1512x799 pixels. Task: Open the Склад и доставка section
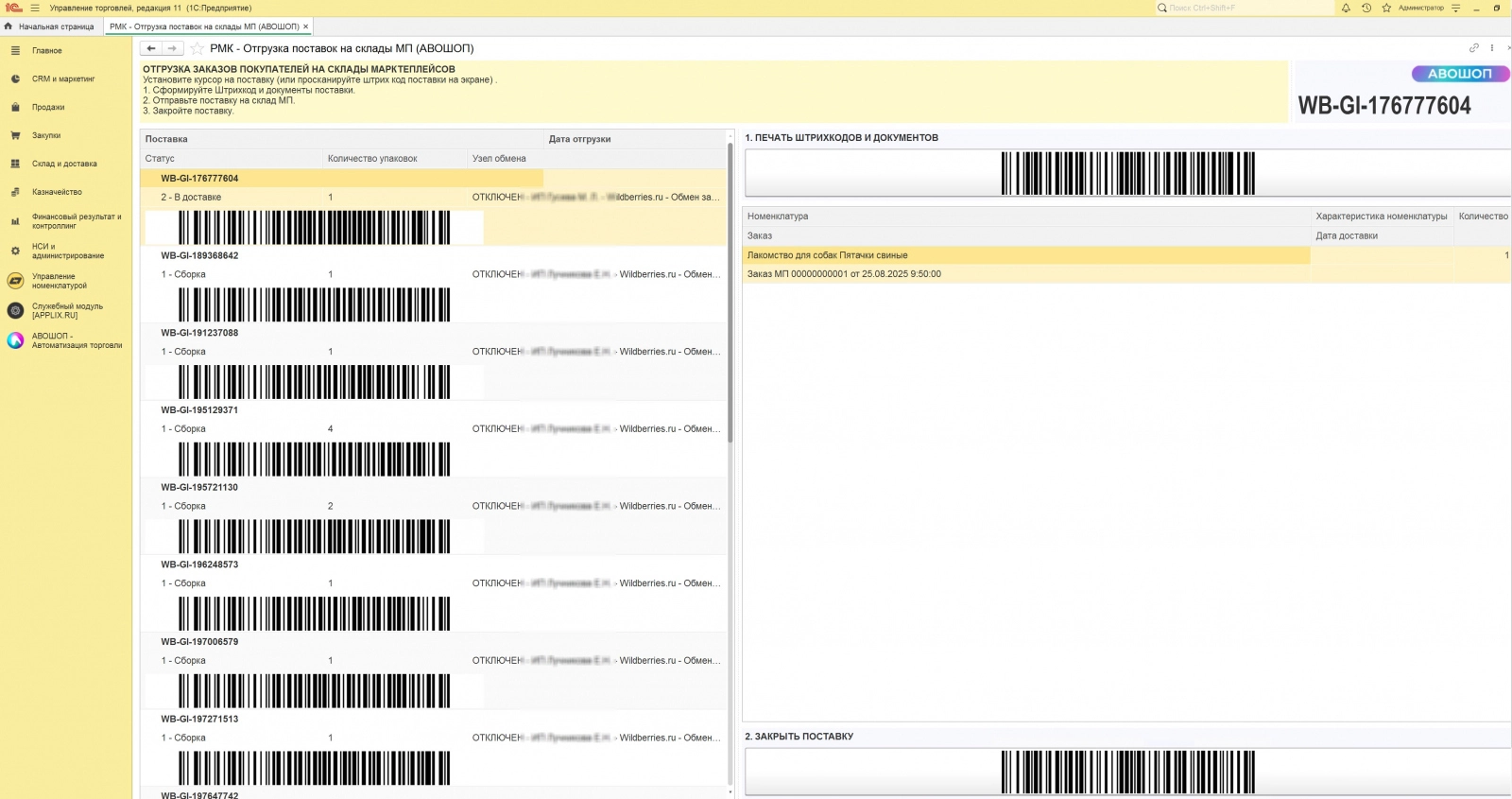click(64, 165)
